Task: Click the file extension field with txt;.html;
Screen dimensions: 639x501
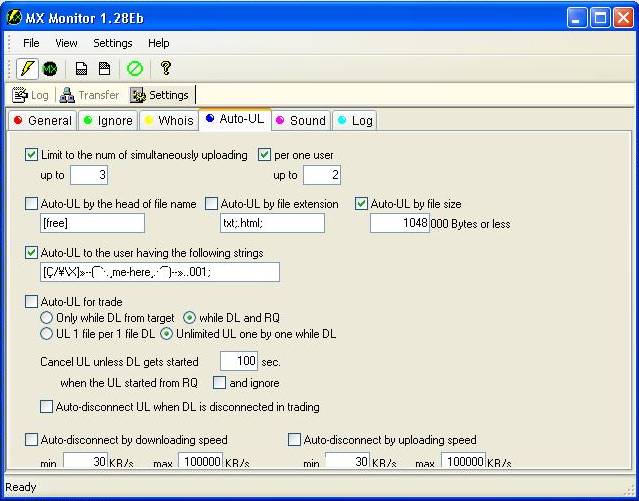Action: pyautogui.click(x=273, y=223)
